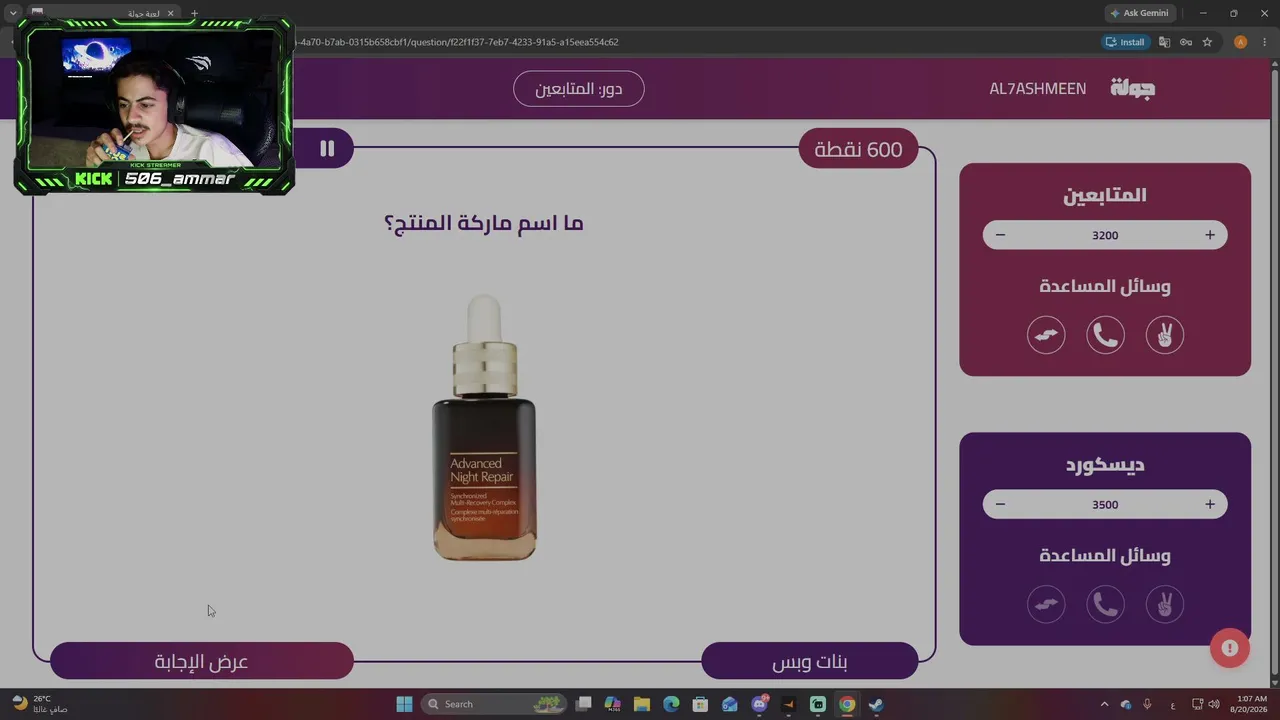Click the ديسكورد score field showing 3500
1280x720 pixels.
[x=1105, y=504]
